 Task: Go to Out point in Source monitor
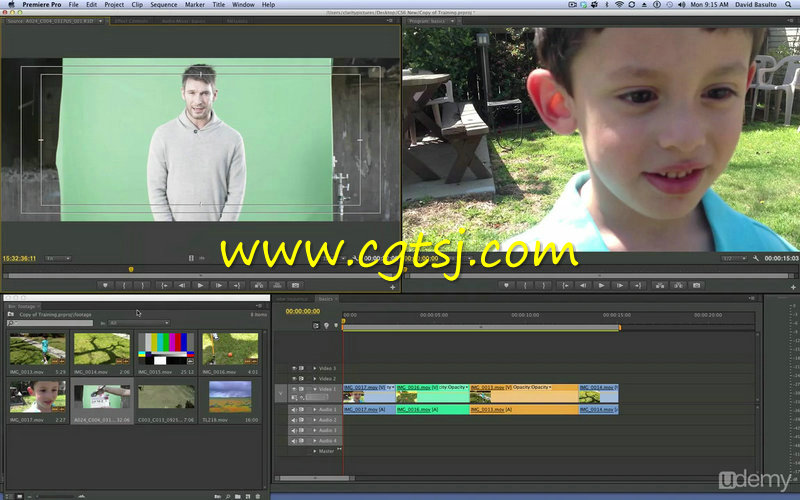click(x=237, y=286)
